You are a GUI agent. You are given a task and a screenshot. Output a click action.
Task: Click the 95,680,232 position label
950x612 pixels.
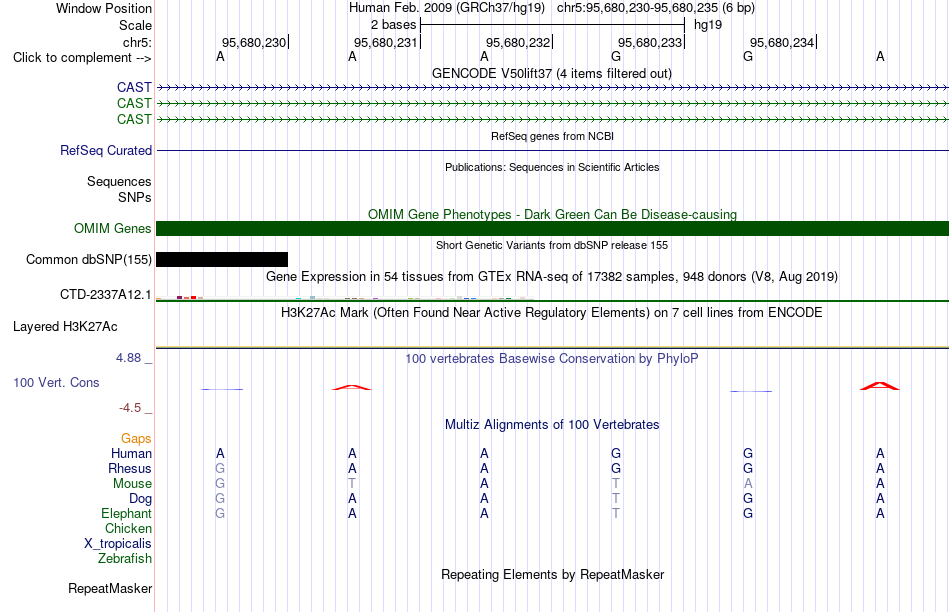[518, 42]
